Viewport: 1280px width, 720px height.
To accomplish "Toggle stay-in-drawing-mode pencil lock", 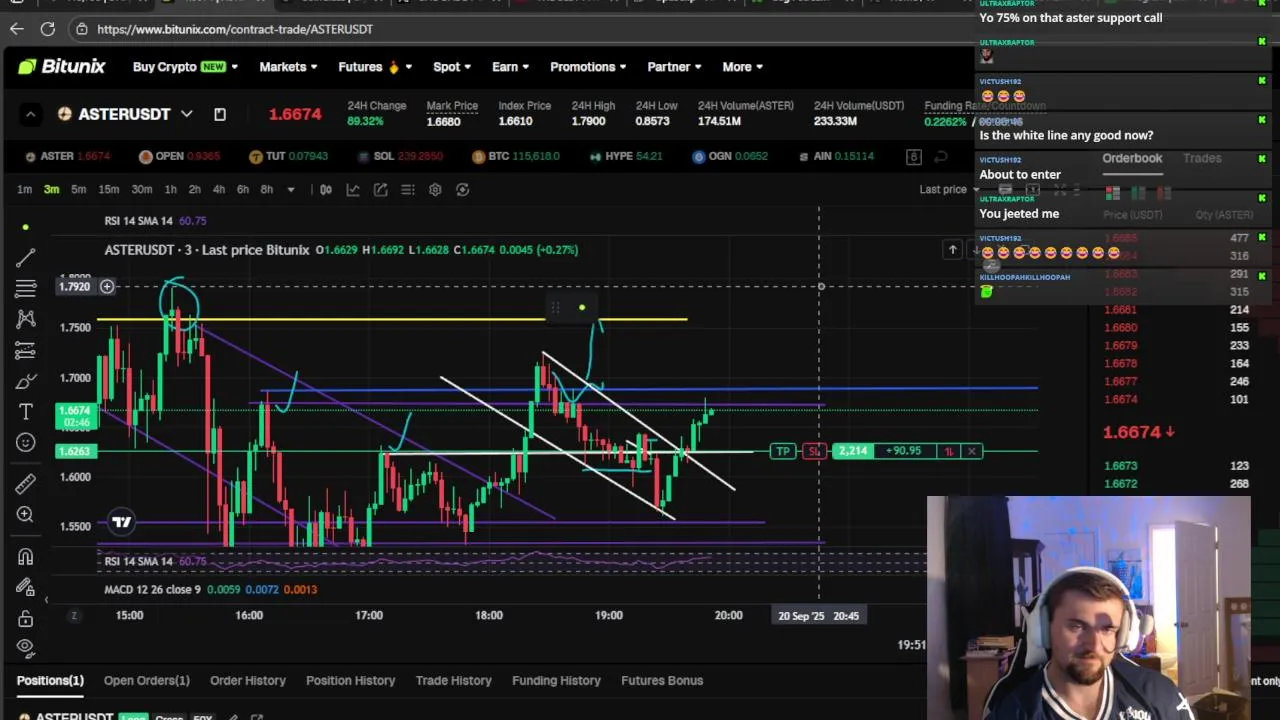I will [x=26, y=588].
